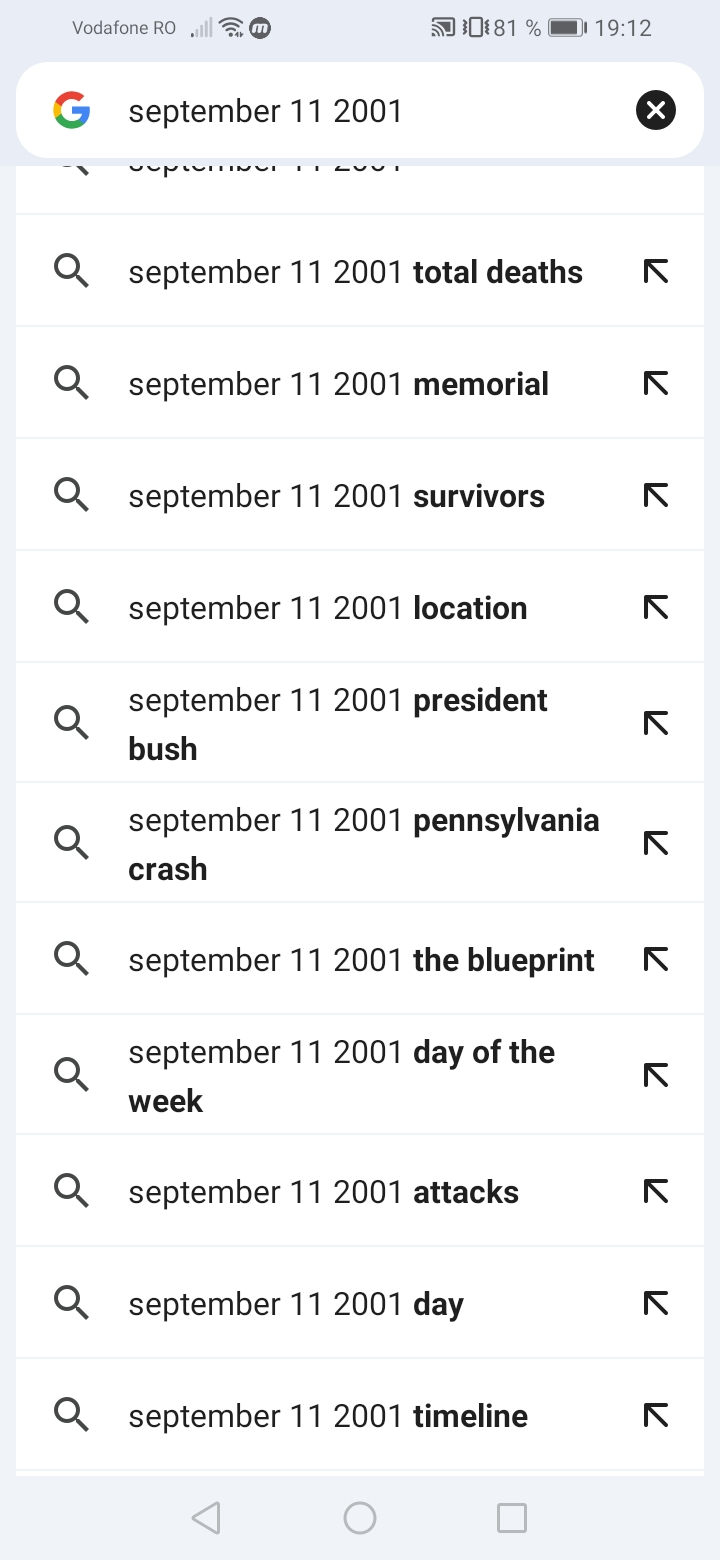This screenshot has height=1560, width=720.
Task: Insert 'total deaths' suggestion via arrow icon
Action: (656, 271)
